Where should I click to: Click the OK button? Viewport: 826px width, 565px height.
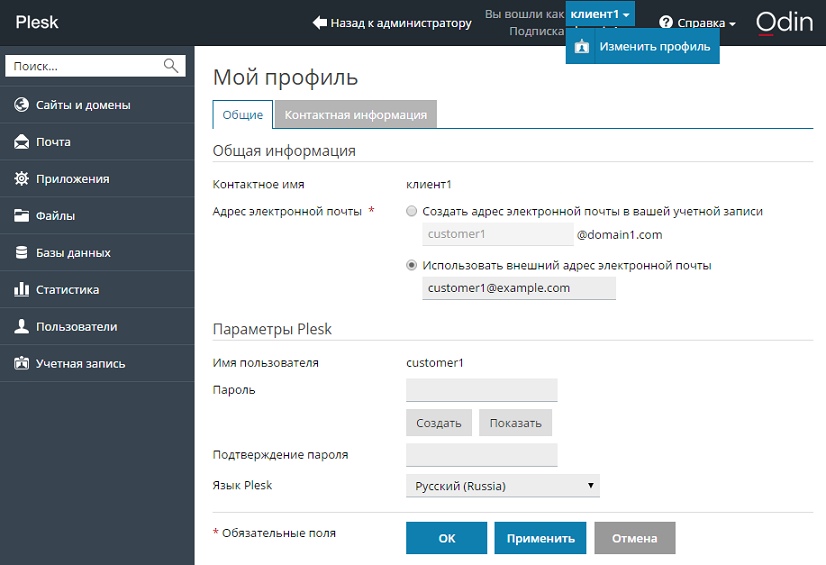446,538
